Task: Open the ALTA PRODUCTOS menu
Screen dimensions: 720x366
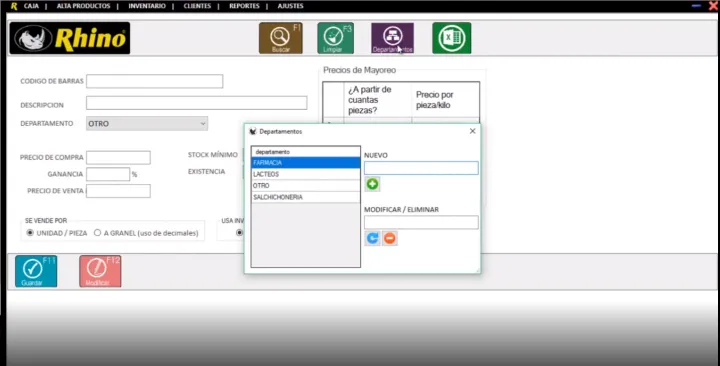Action: (84, 6)
